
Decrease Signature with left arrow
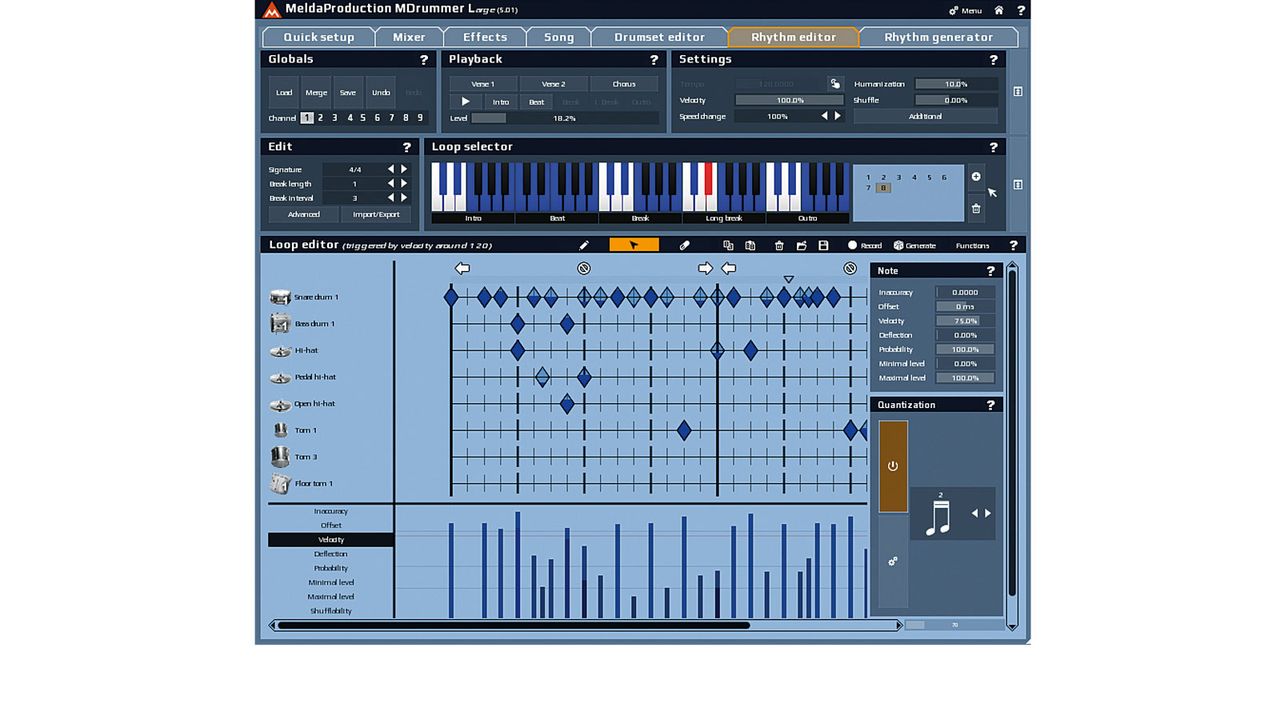pyautogui.click(x=391, y=170)
